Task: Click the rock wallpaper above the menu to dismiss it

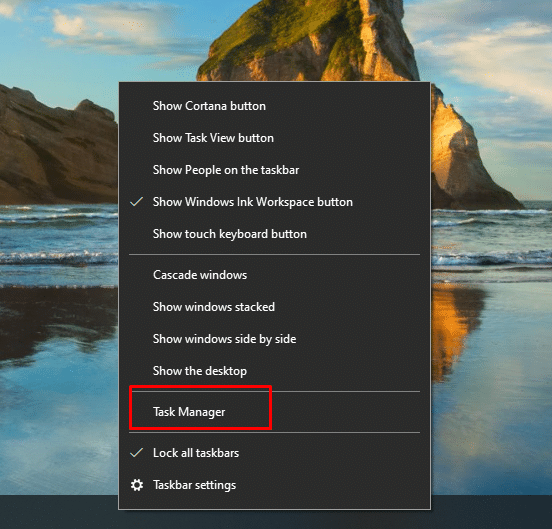Action: click(x=310, y=40)
